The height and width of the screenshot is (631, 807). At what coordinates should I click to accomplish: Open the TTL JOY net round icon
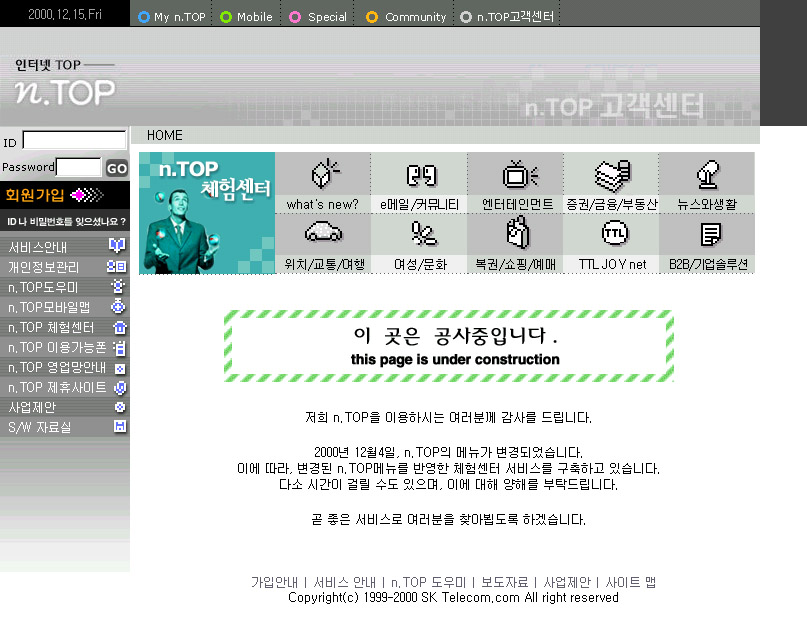[615, 233]
